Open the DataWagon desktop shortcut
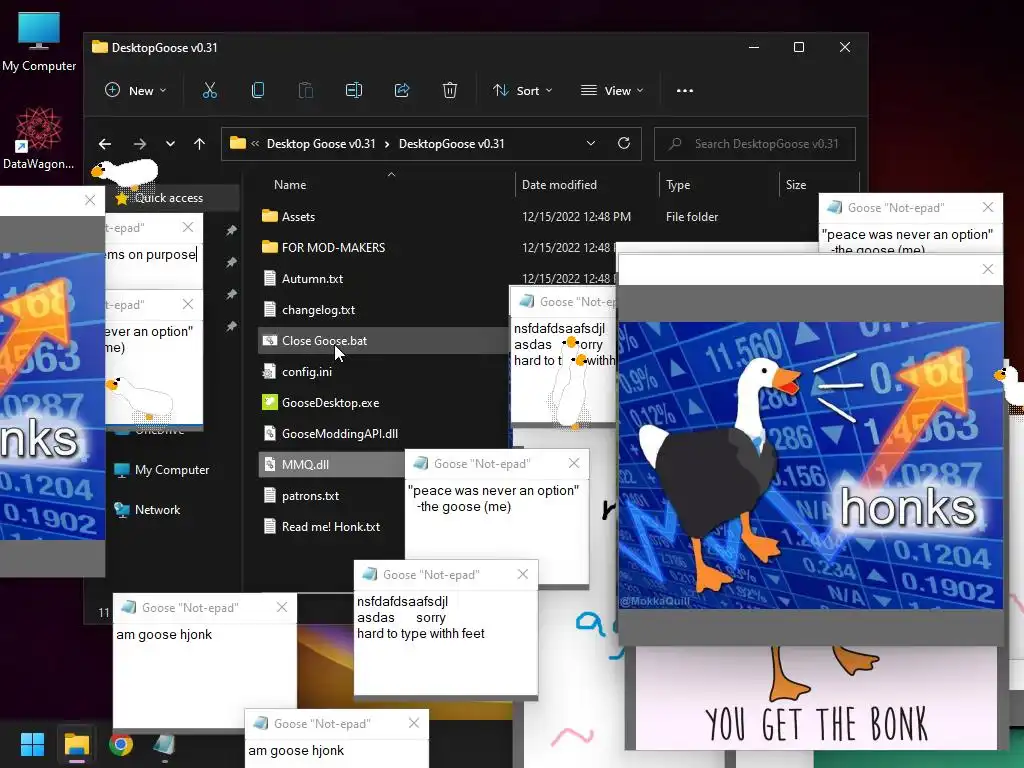Viewport: 1024px width, 768px height. tap(39, 138)
